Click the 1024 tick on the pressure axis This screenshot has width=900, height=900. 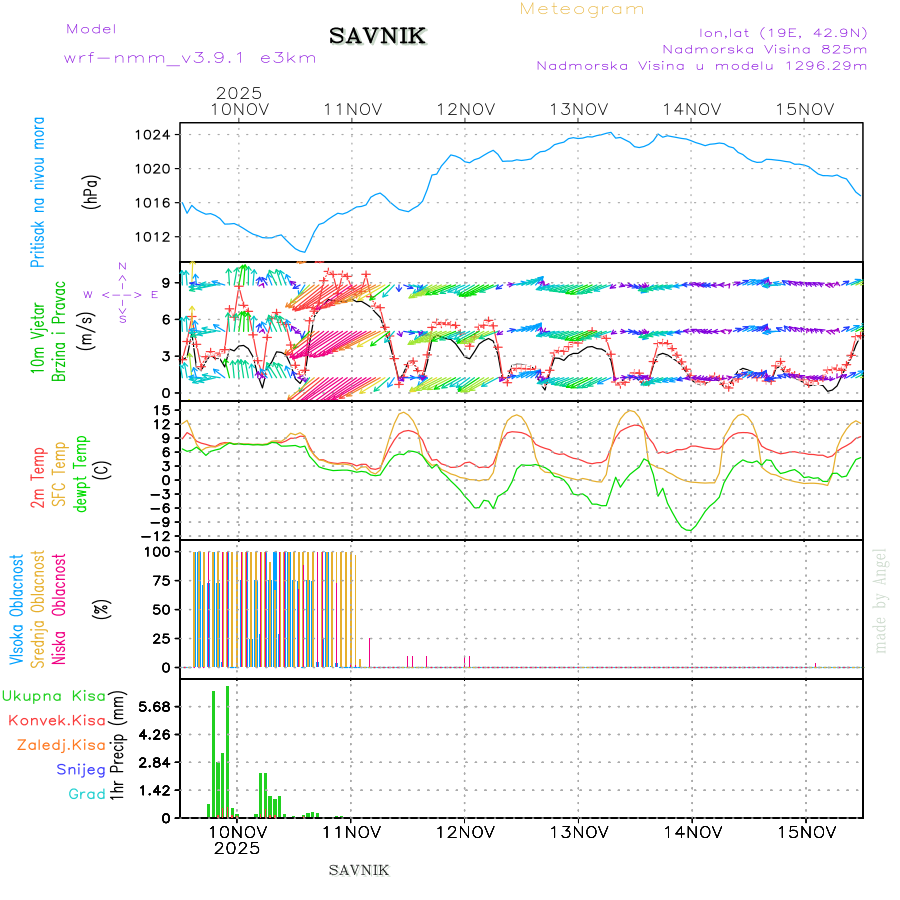(x=158, y=134)
